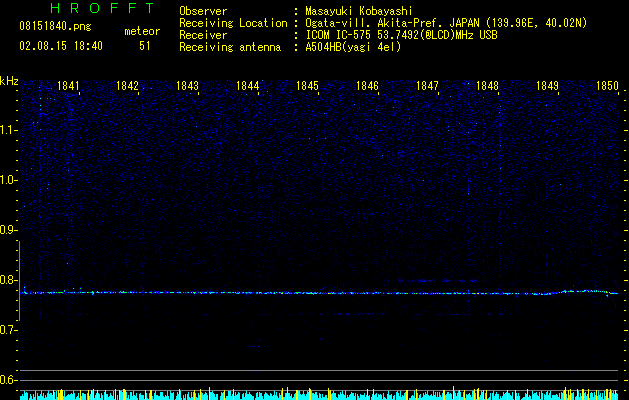Image resolution: width=629 pixels, height=400 pixels.
Task: Click time marker 1850
Action: (607, 86)
